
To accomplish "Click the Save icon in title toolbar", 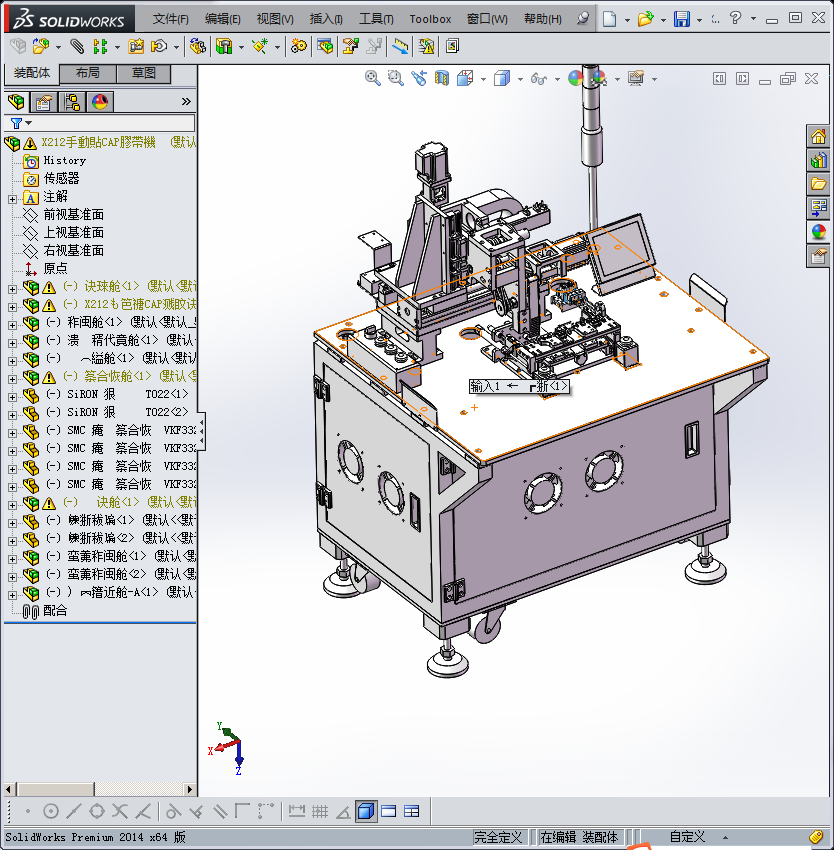I will tap(681, 19).
